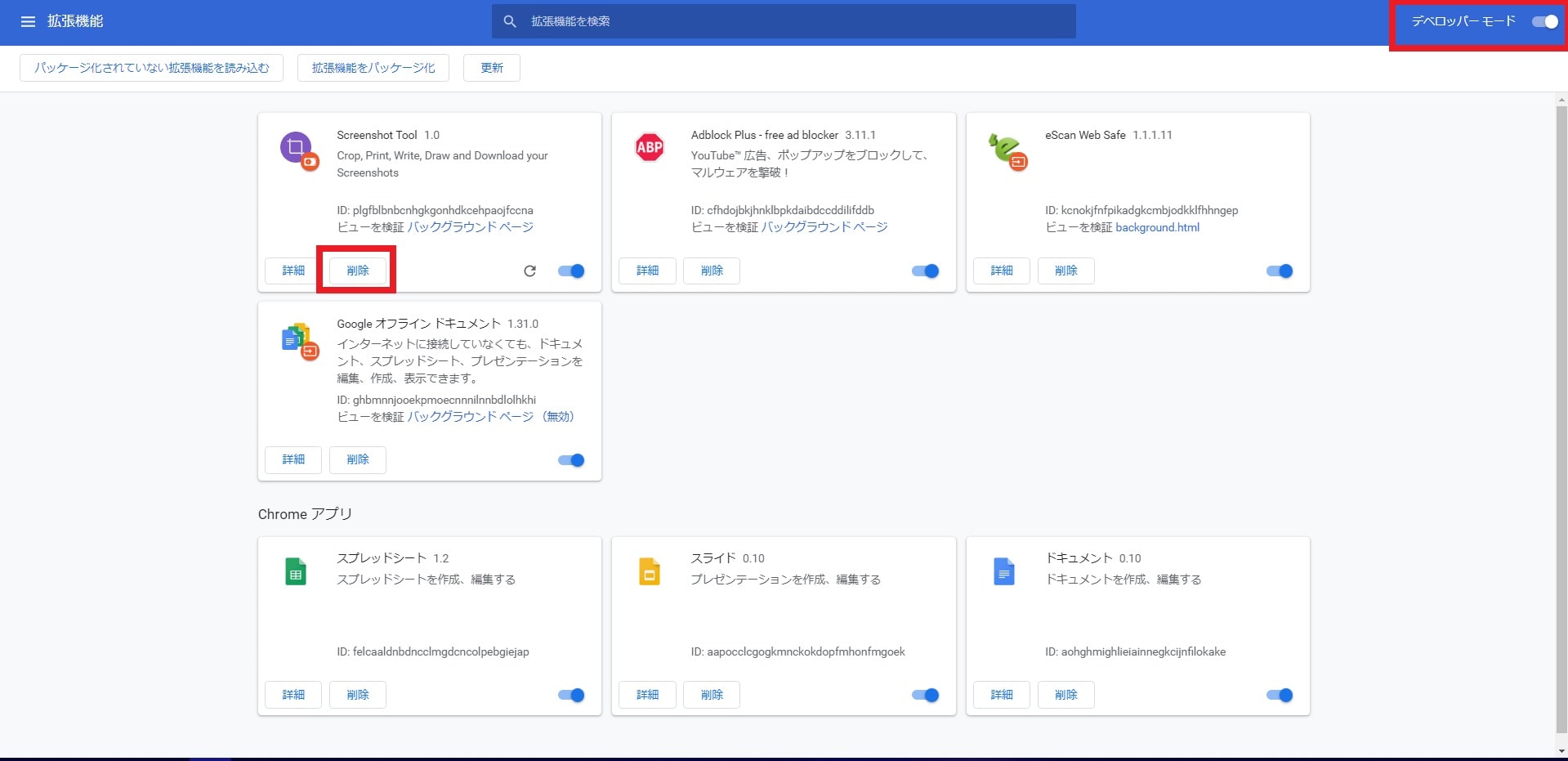Screen dimensions: 1568x761
Task: Click the green Sheets app icon
Action: pyautogui.click(x=296, y=571)
